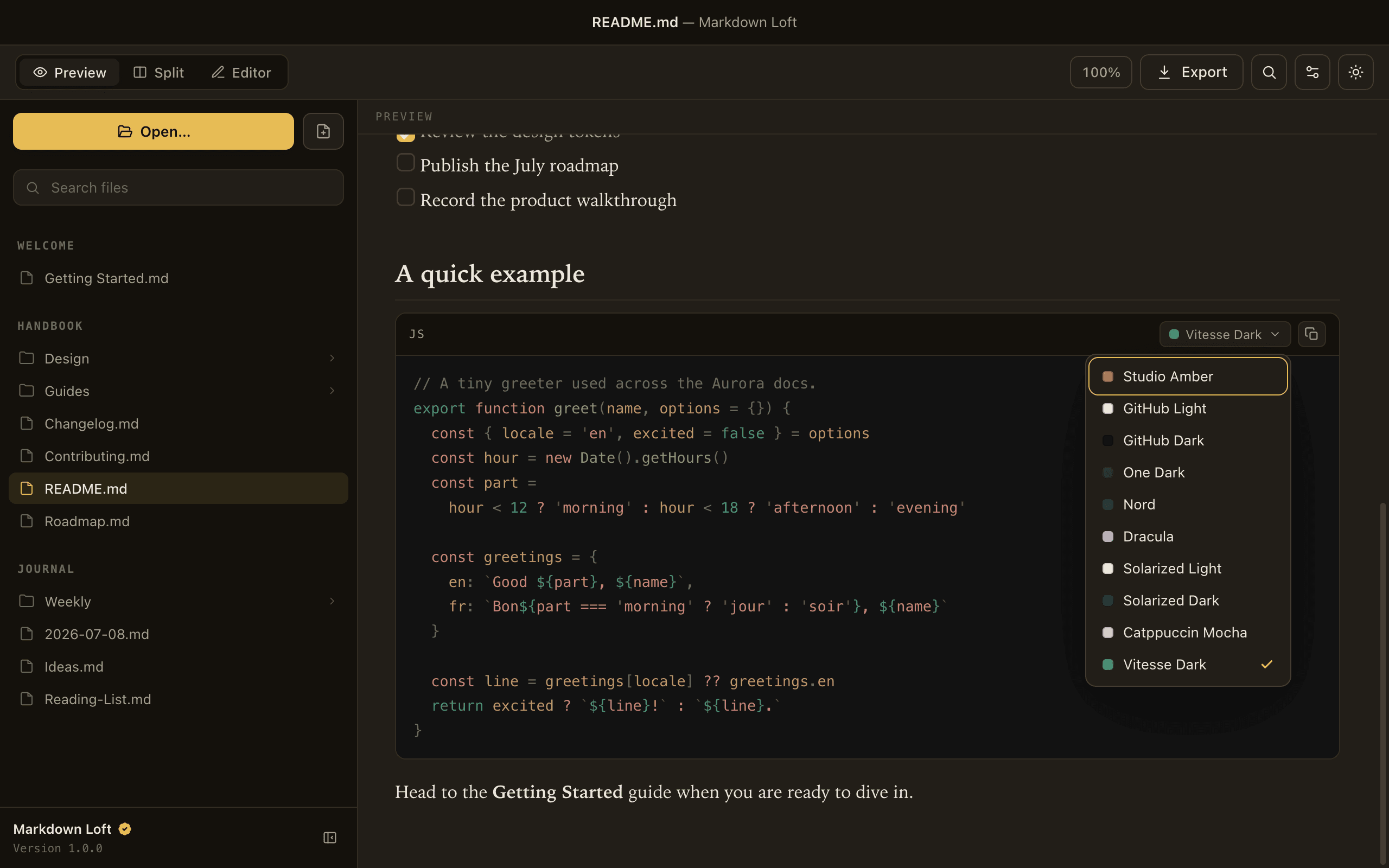Copy code with the copy icon
The width and height of the screenshot is (1389, 868).
[x=1311, y=334]
